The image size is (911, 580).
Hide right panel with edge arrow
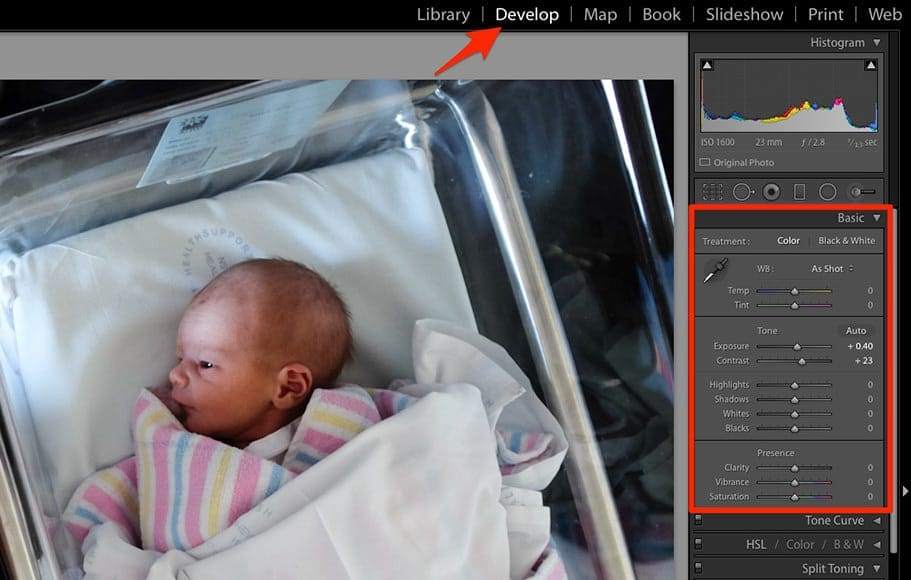click(x=905, y=491)
